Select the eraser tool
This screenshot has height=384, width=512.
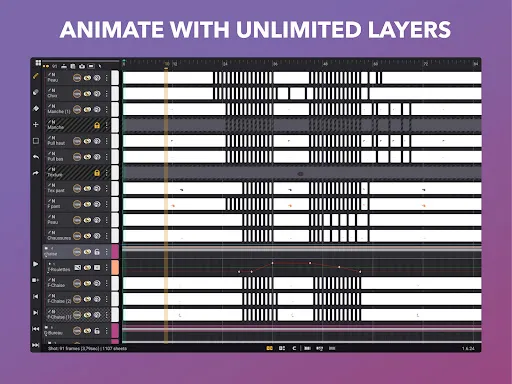(x=36, y=92)
